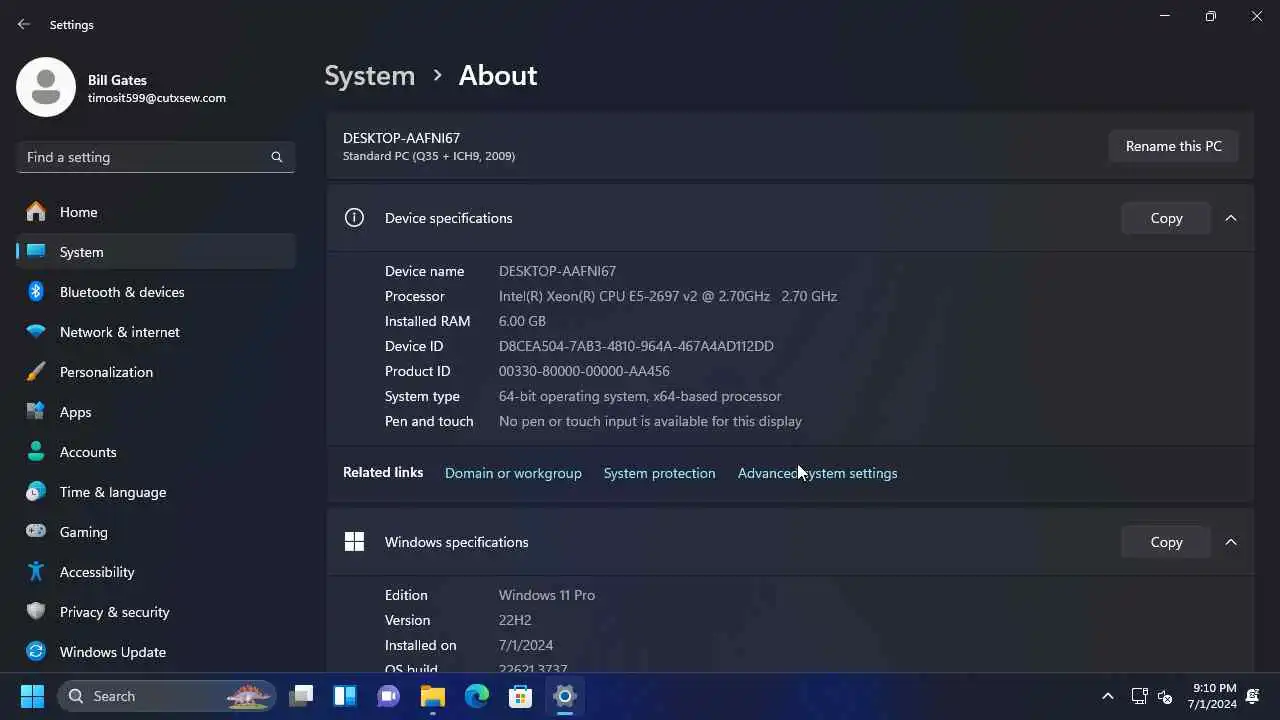The height and width of the screenshot is (720, 1280).
Task: Launch the Chat app from taskbar
Action: pyautogui.click(x=389, y=696)
